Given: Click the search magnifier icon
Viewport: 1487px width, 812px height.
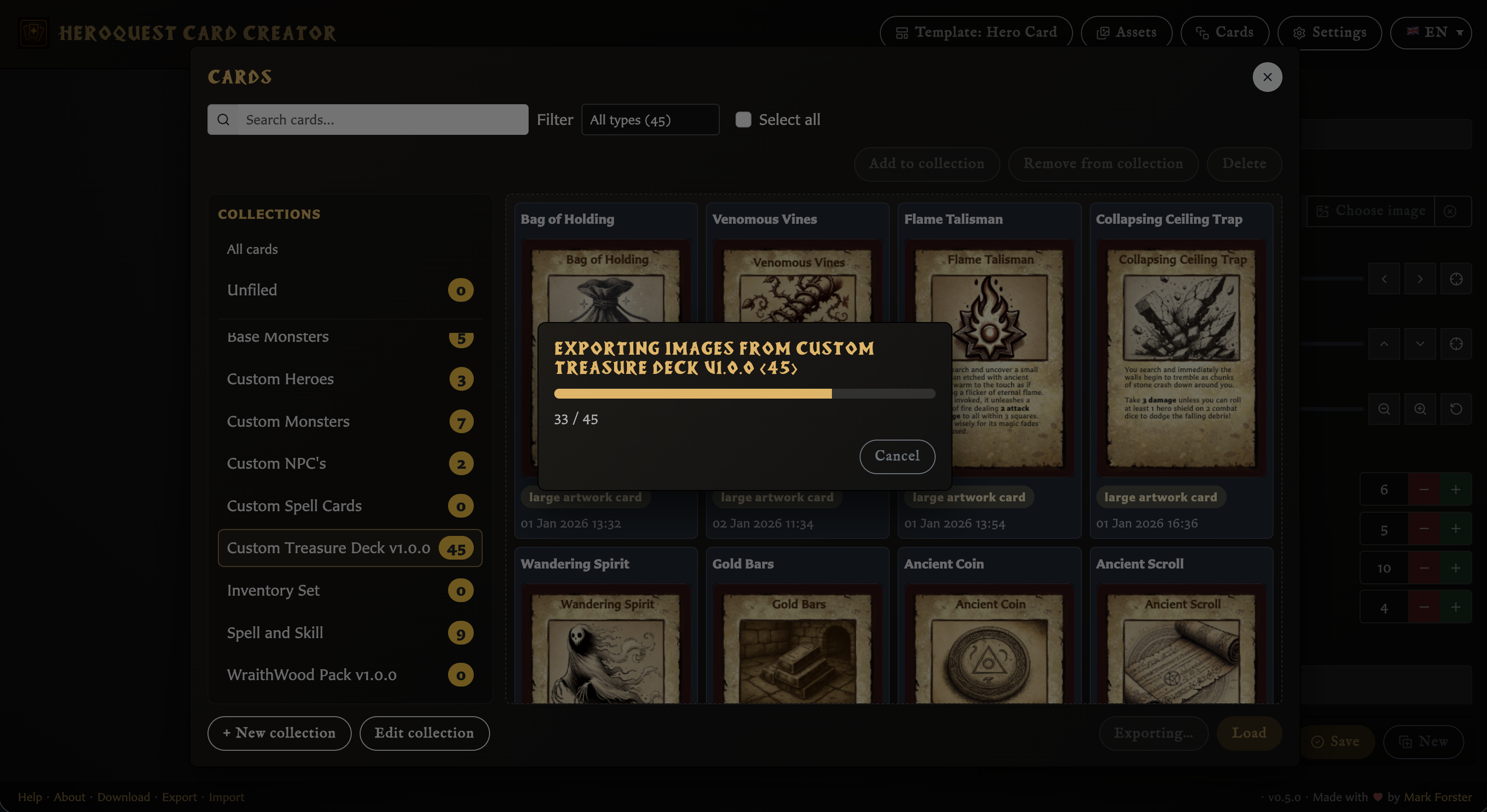Looking at the screenshot, I should click(223, 120).
